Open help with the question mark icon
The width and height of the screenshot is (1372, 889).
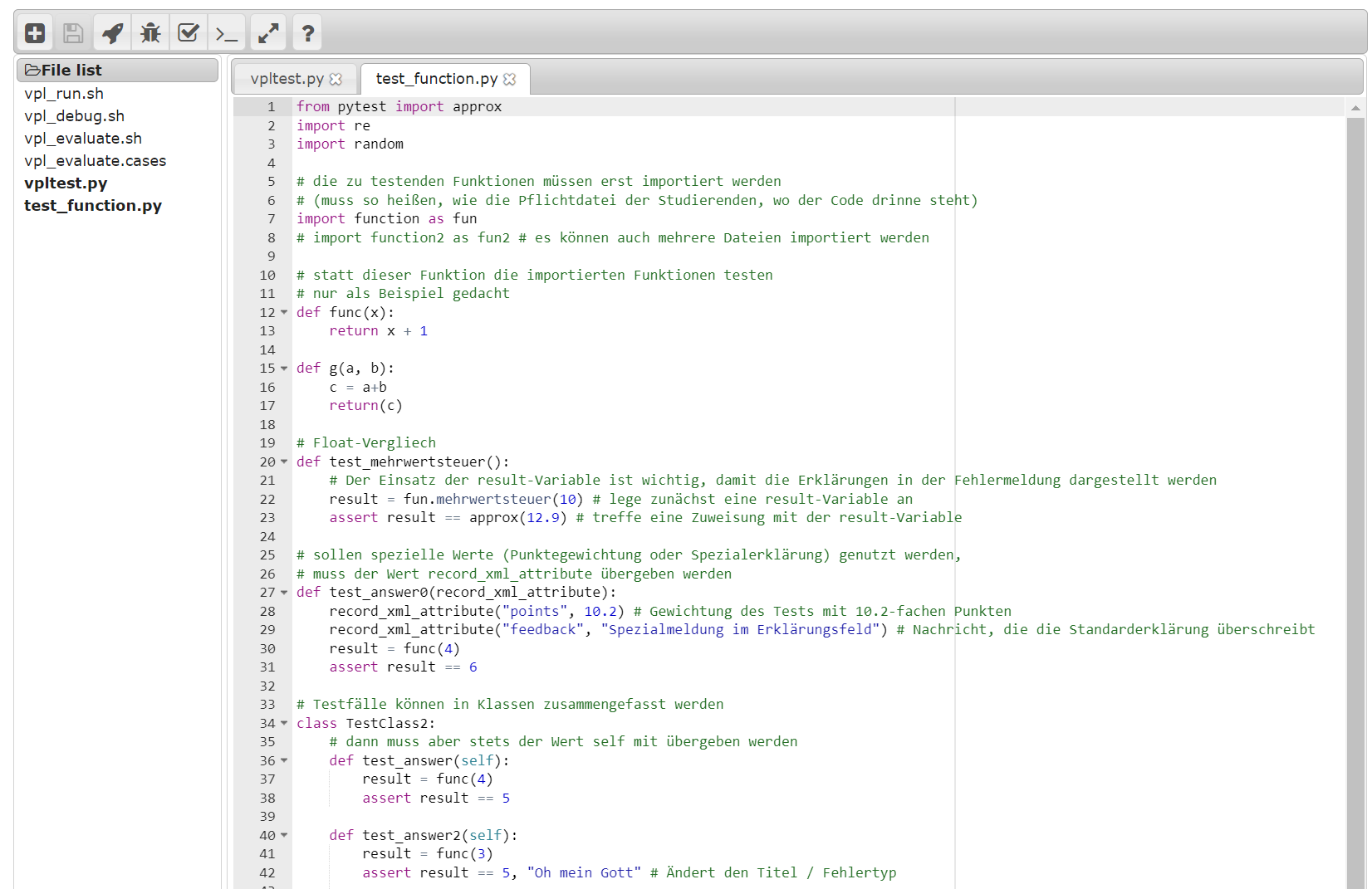307,33
